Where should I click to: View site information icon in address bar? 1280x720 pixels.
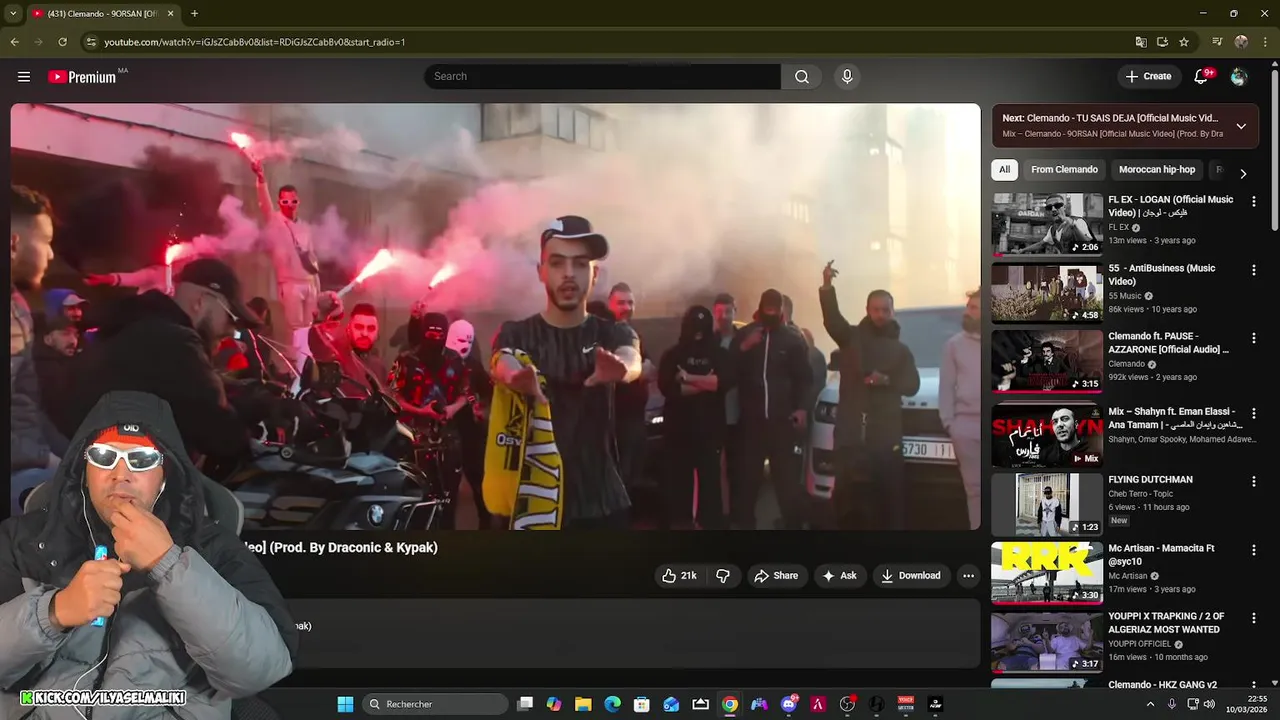[x=91, y=42]
